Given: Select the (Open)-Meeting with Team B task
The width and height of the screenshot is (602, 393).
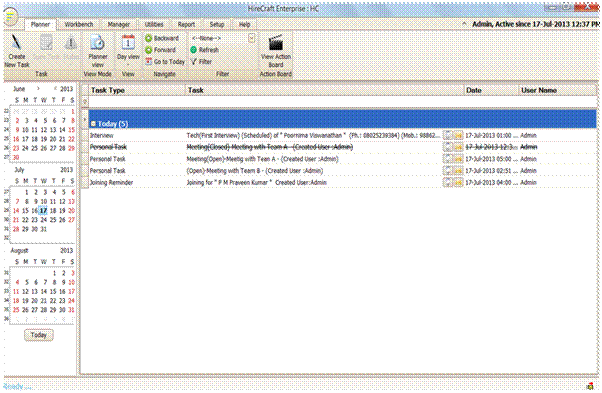Looking at the screenshot, I should click(x=255, y=170).
